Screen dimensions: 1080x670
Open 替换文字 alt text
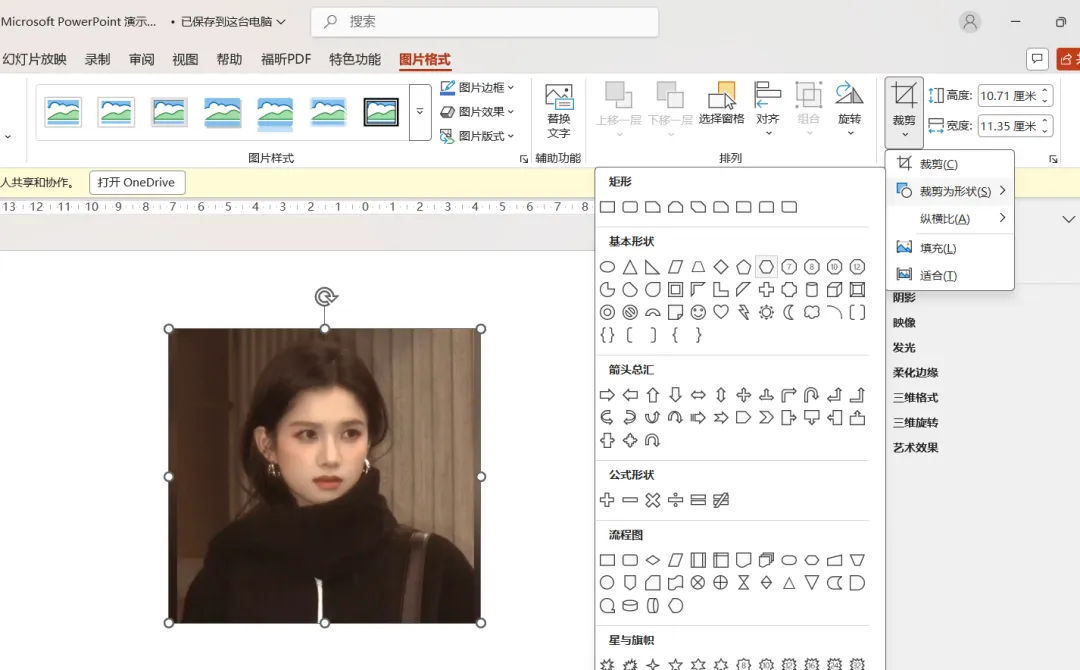coord(559,112)
